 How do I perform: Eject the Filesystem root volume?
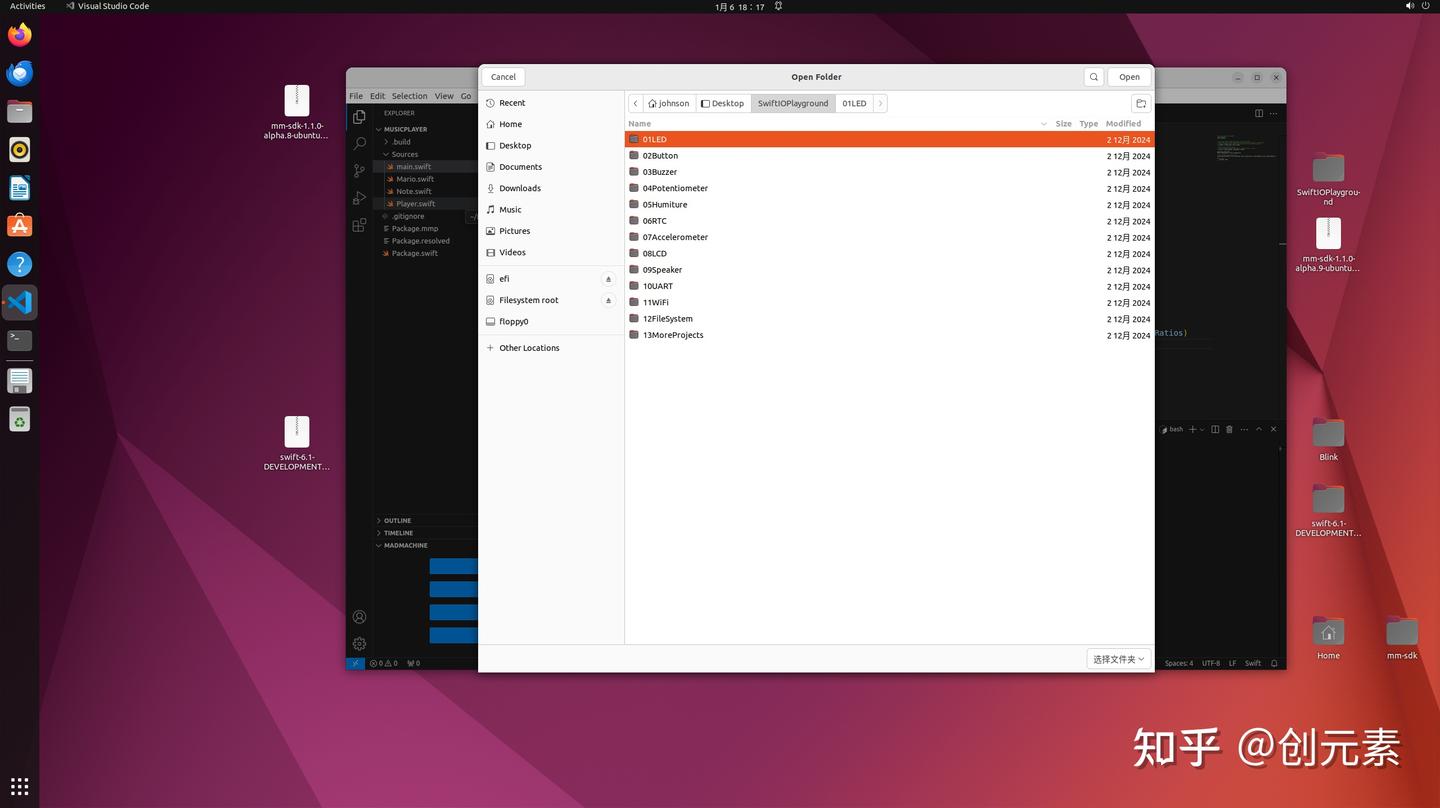(608, 300)
